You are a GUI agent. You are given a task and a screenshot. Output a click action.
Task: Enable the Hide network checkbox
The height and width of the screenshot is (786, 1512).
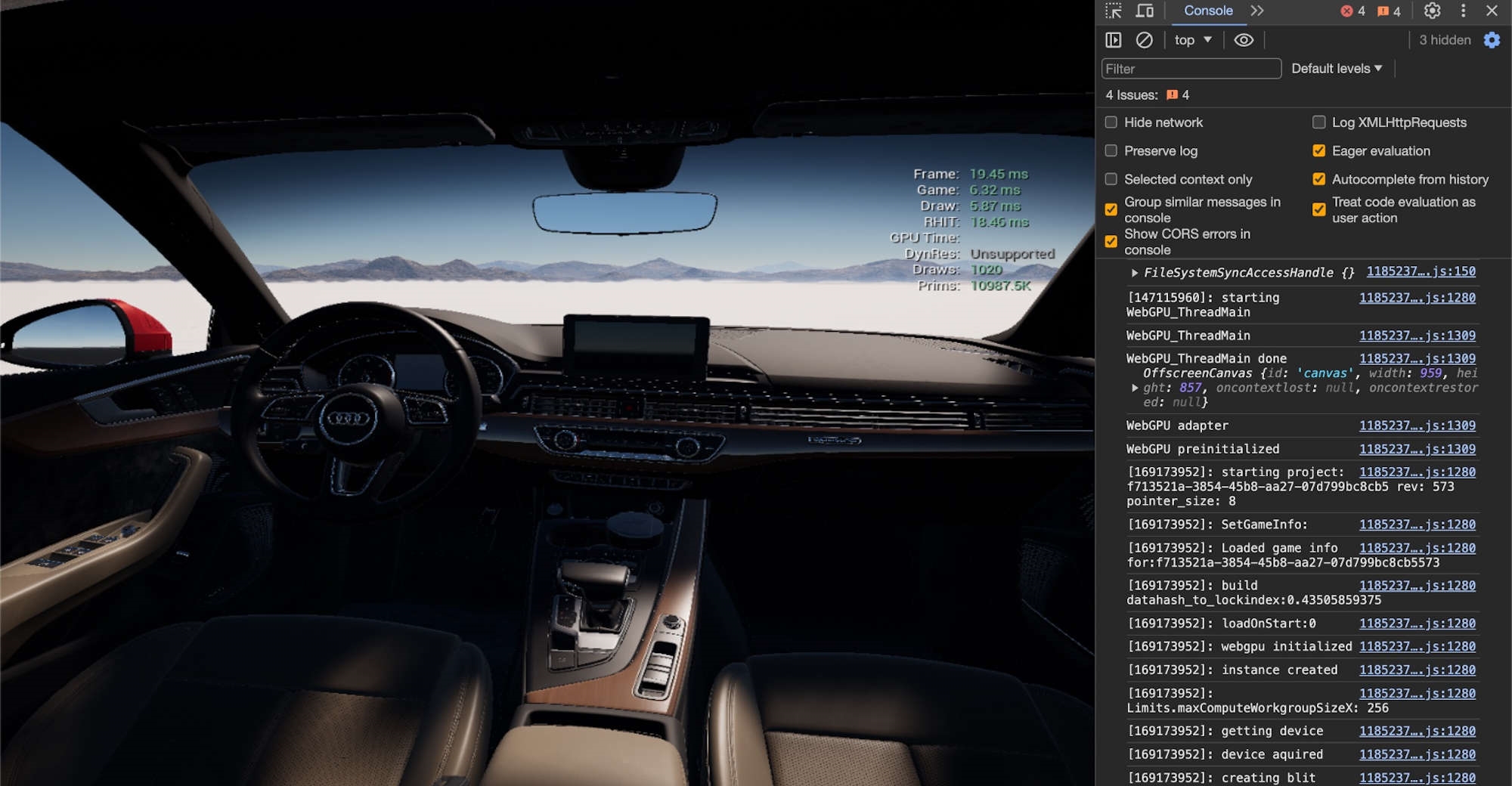click(1111, 122)
